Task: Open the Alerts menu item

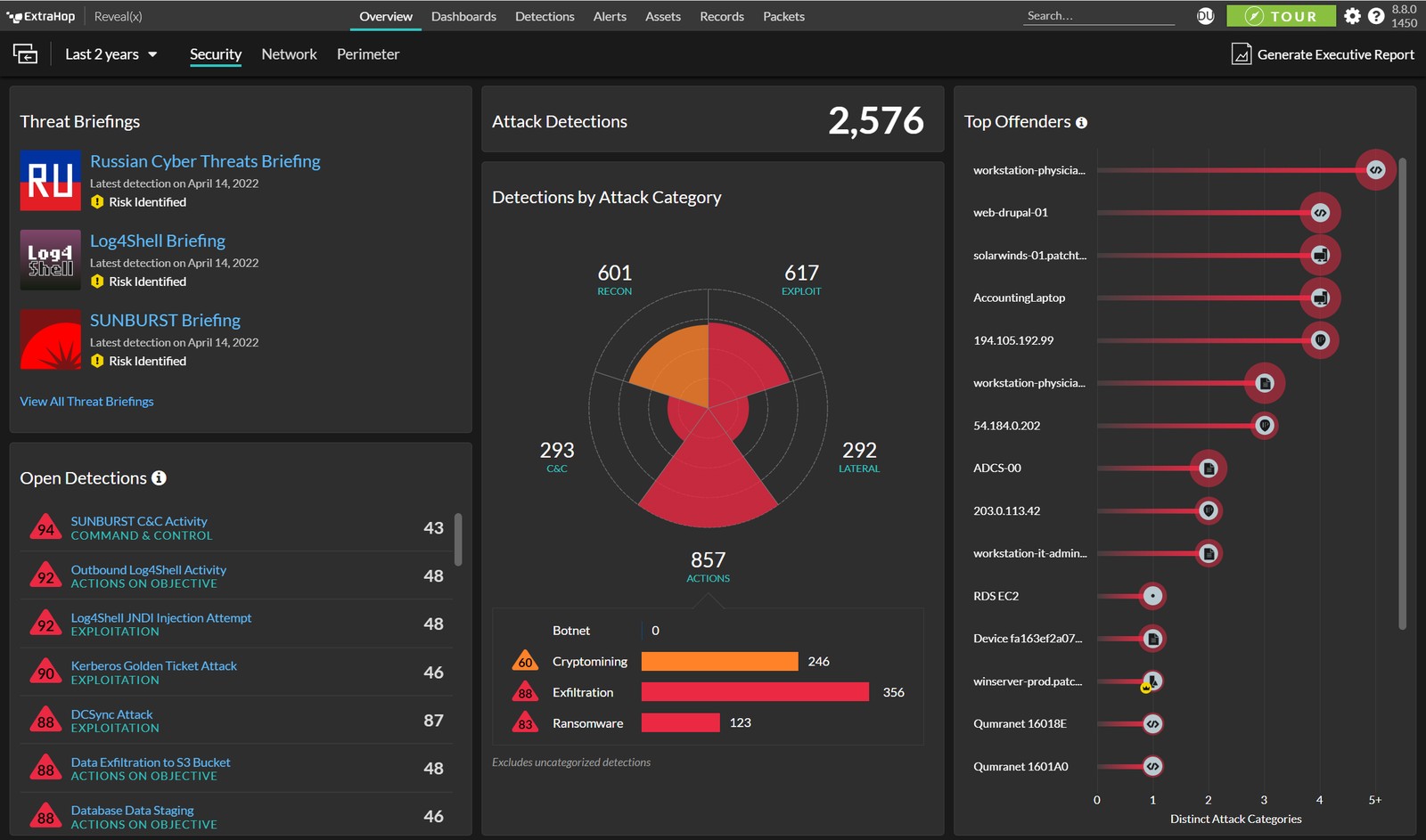Action: pyautogui.click(x=610, y=16)
